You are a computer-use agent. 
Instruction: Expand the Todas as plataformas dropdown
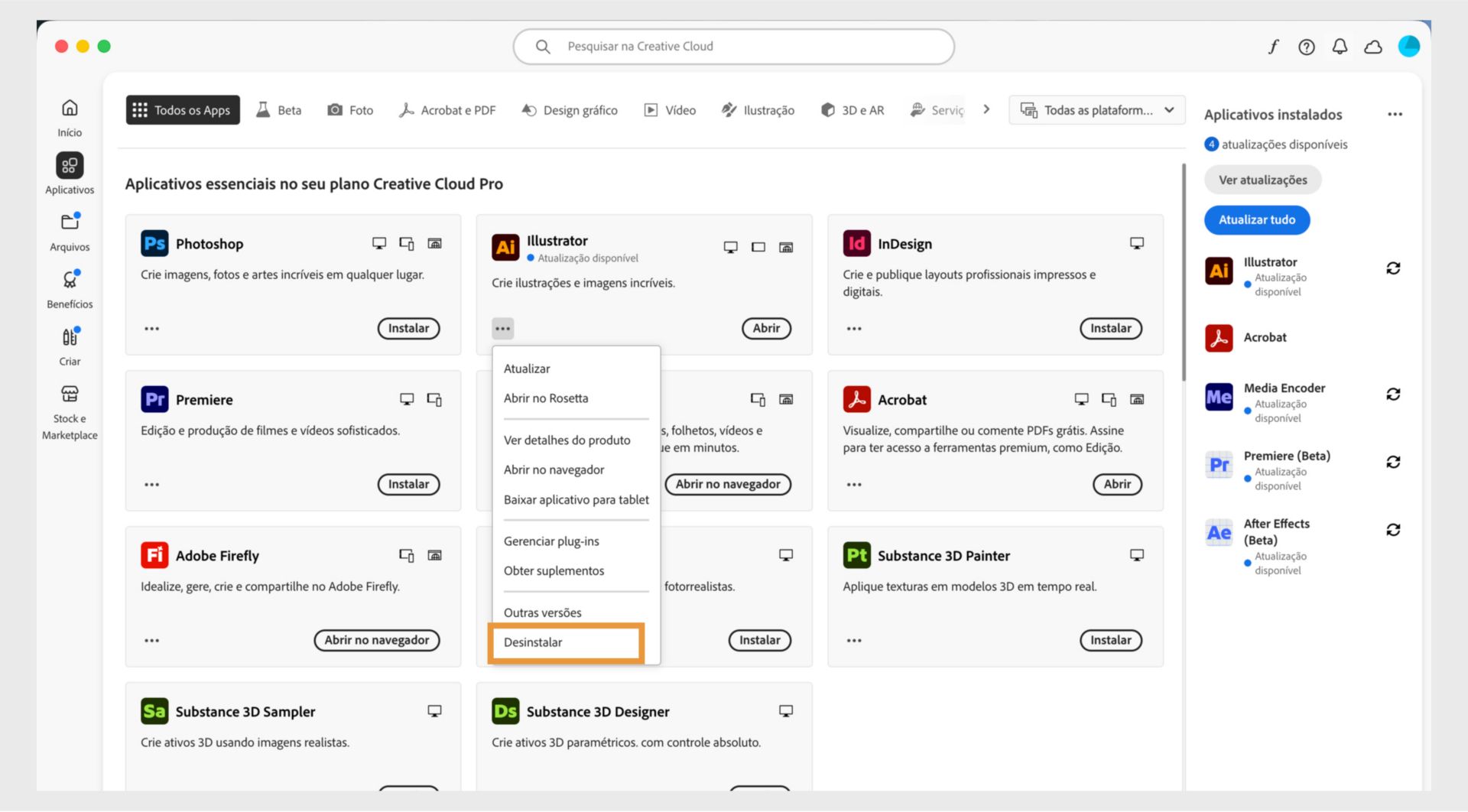click(1097, 110)
